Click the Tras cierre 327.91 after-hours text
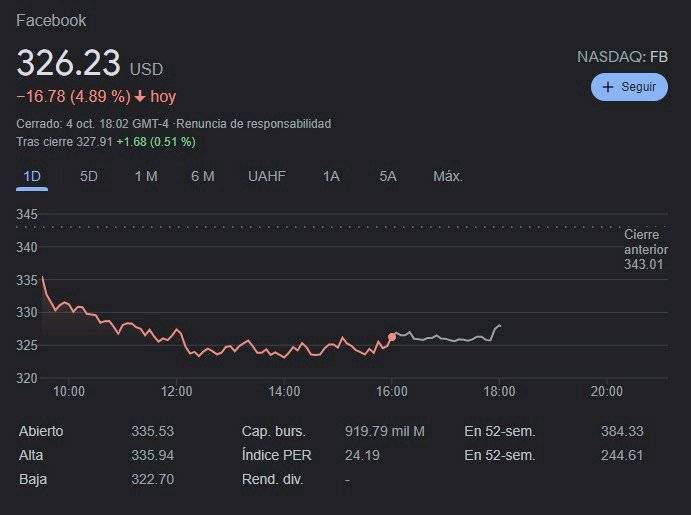The image size is (691, 515). [x=64, y=142]
